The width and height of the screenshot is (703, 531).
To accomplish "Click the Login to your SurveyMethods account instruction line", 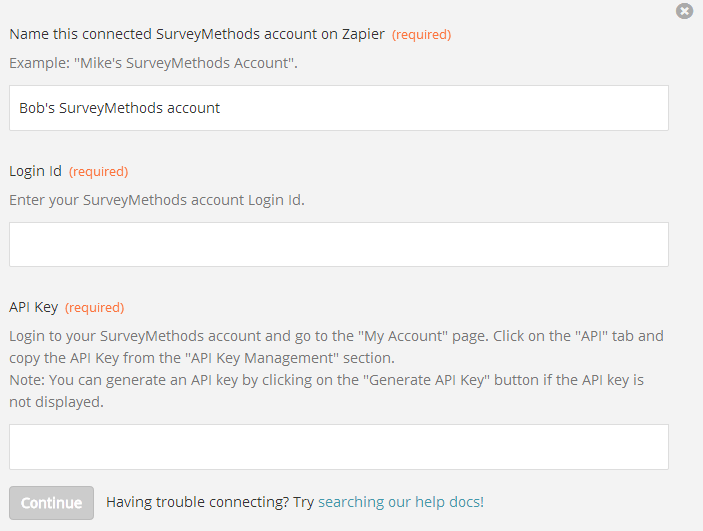I will [337, 336].
